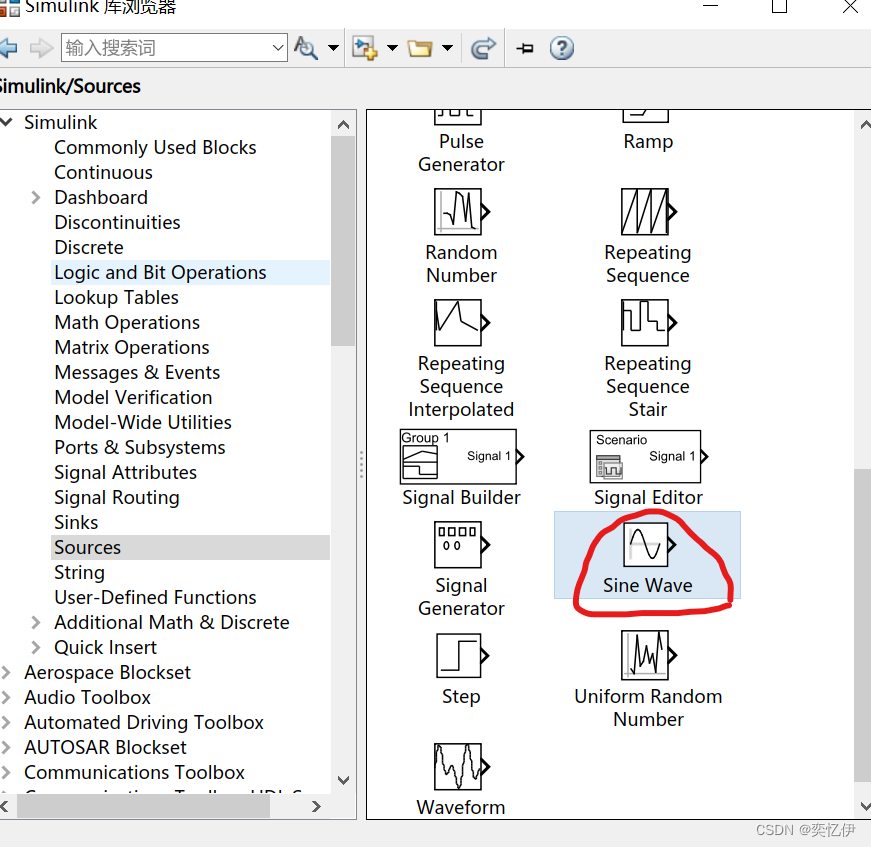The height and width of the screenshot is (847, 871).
Task: Open the Model-Wide Utilities library
Action: pyautogui.click(x=143, y=422)
